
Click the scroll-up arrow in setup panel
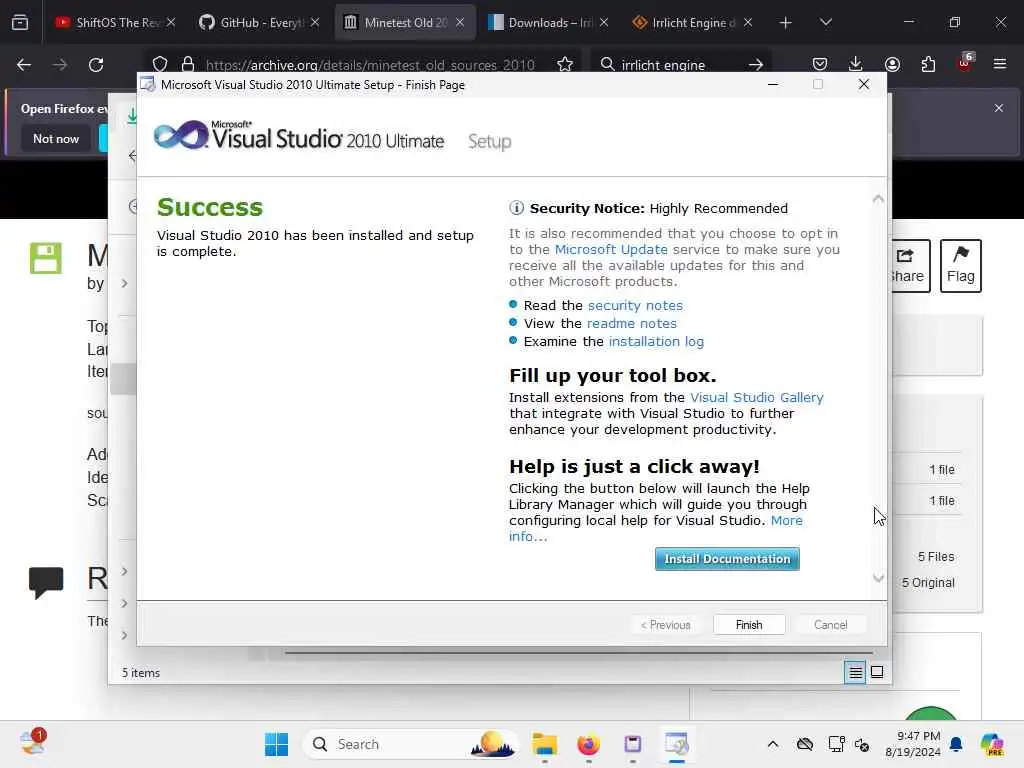click(878, 199)
